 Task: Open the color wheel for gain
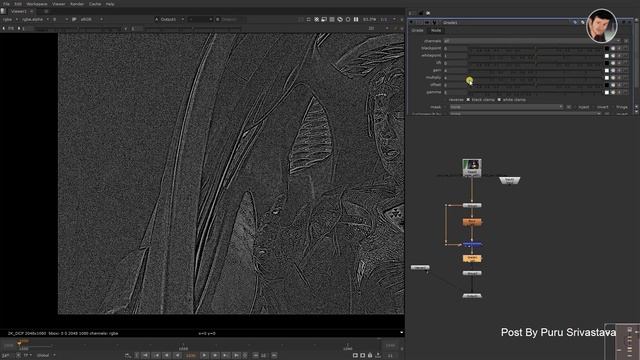click(613, 70)
